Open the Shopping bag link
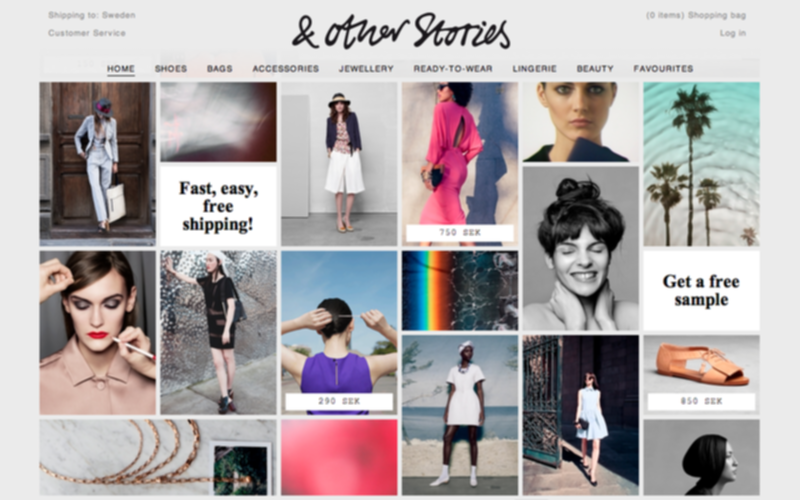 click(696, 15)
